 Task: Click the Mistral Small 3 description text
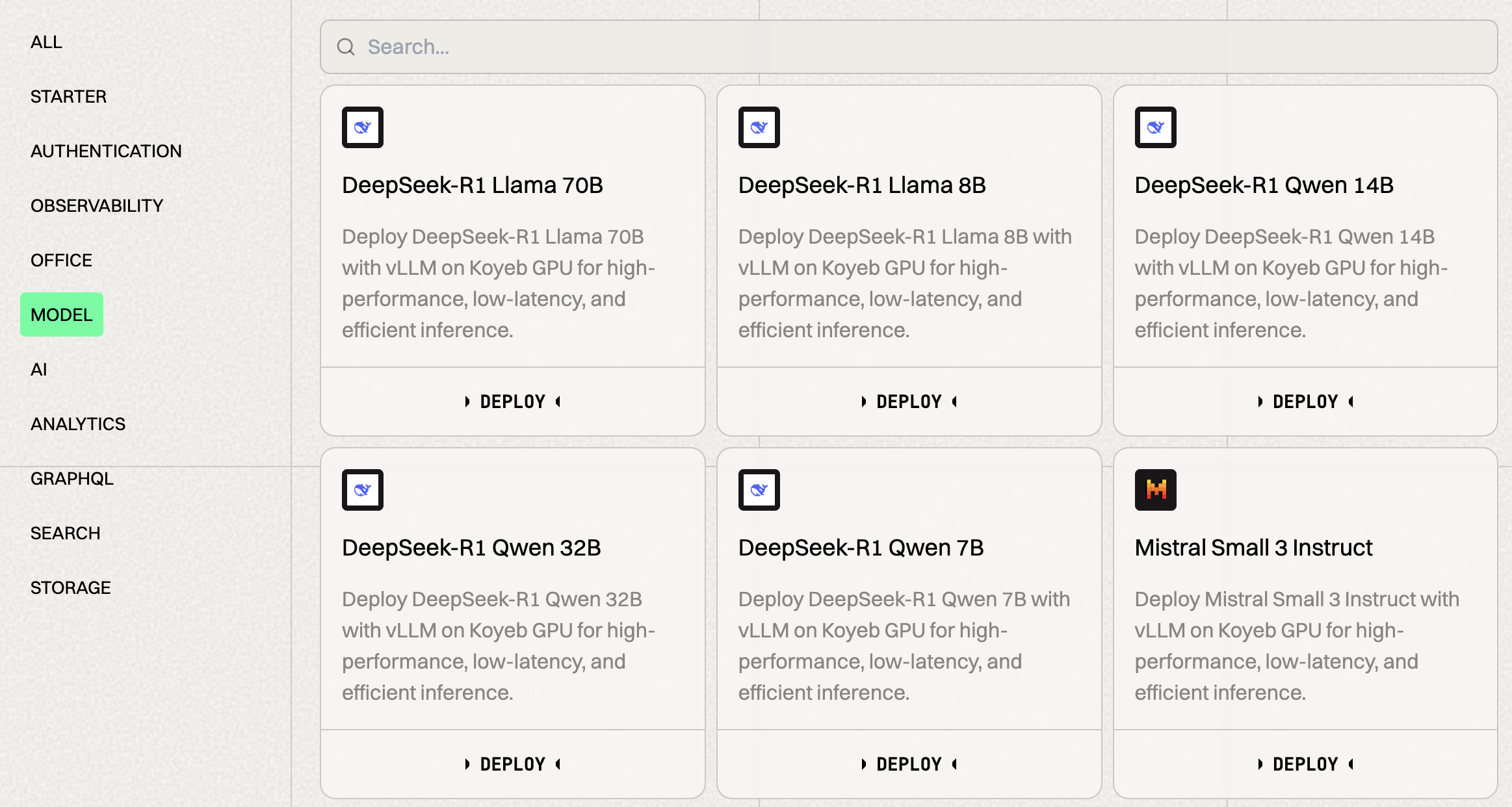[1297, 646]
